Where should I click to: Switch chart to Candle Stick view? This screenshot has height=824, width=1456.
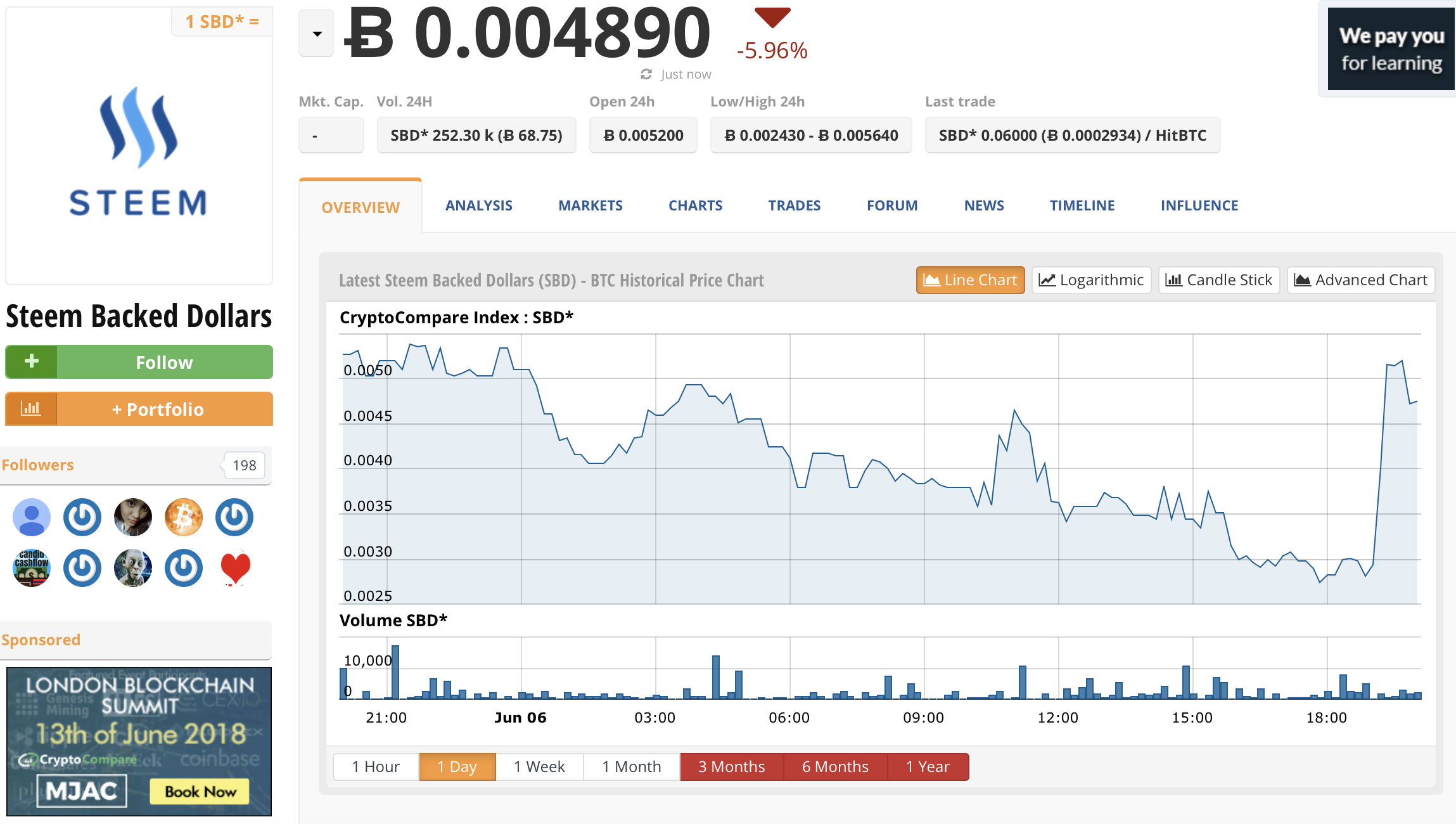tap(1219, 280)
